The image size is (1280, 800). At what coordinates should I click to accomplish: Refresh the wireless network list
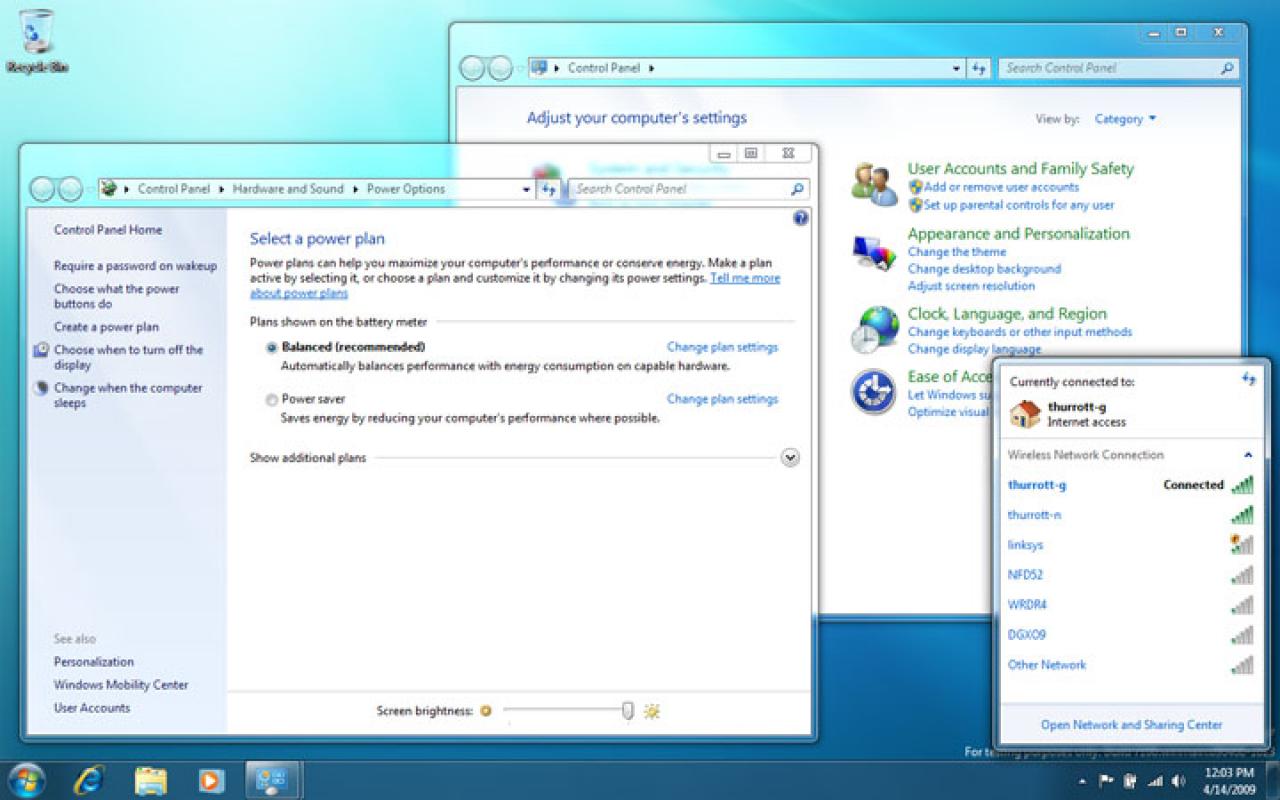point(1248,379)
